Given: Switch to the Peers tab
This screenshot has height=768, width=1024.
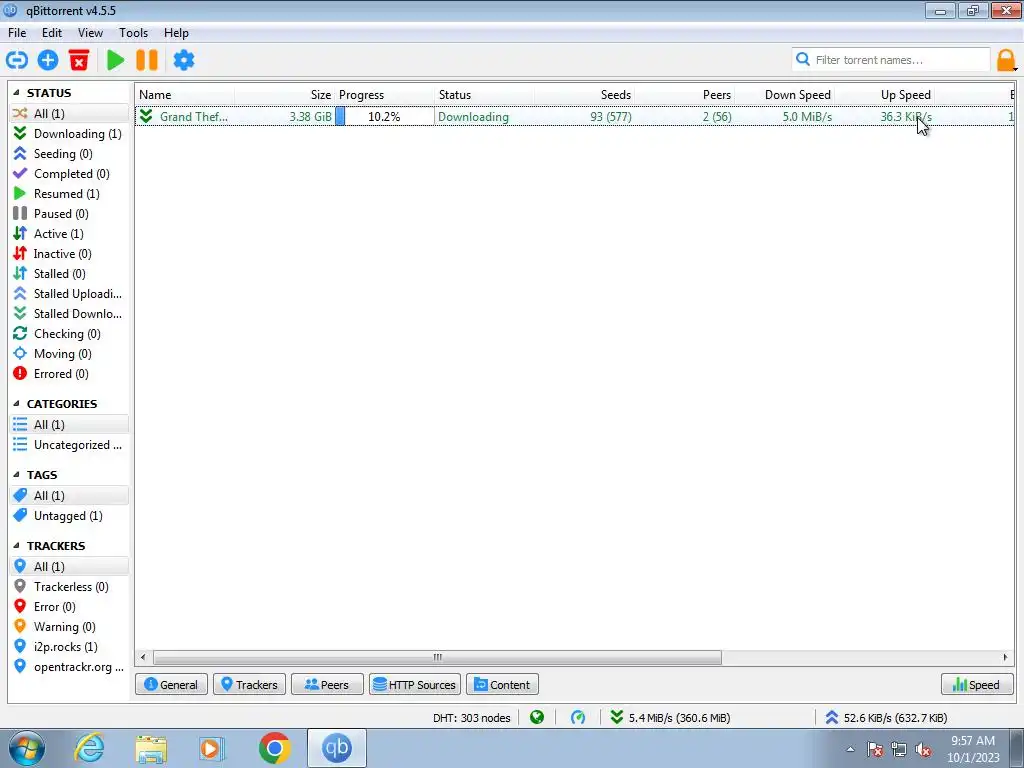Looking at the screenshot, I should pos(327,684).
